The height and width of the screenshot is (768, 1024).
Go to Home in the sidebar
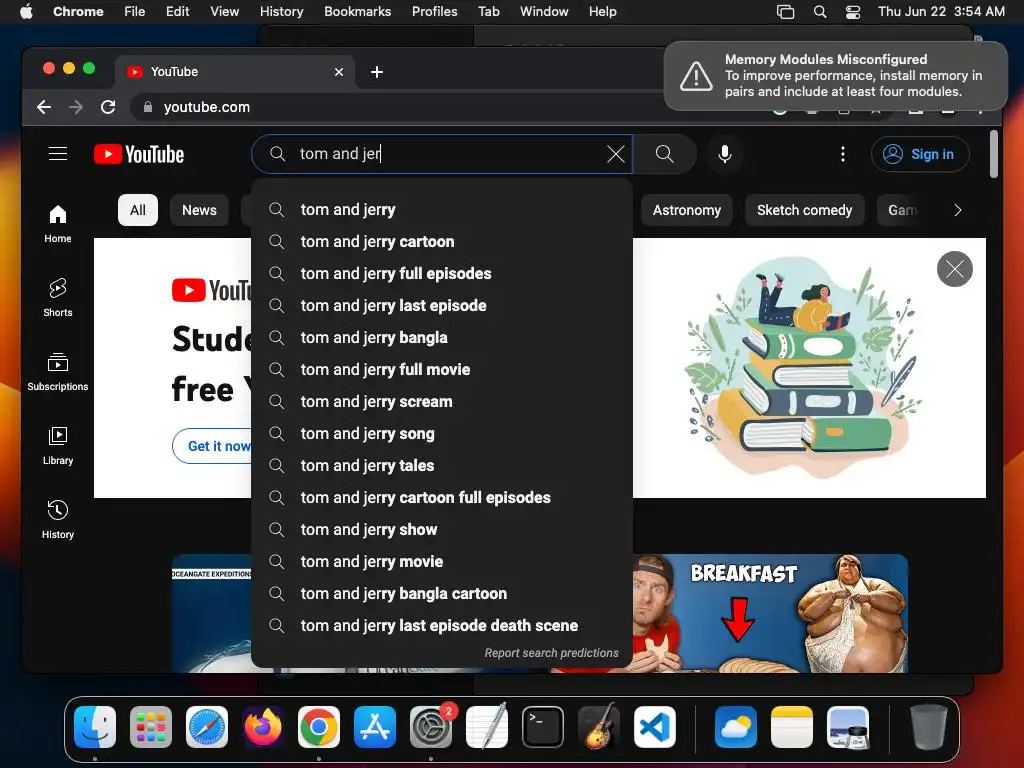(x=58, y=224)
